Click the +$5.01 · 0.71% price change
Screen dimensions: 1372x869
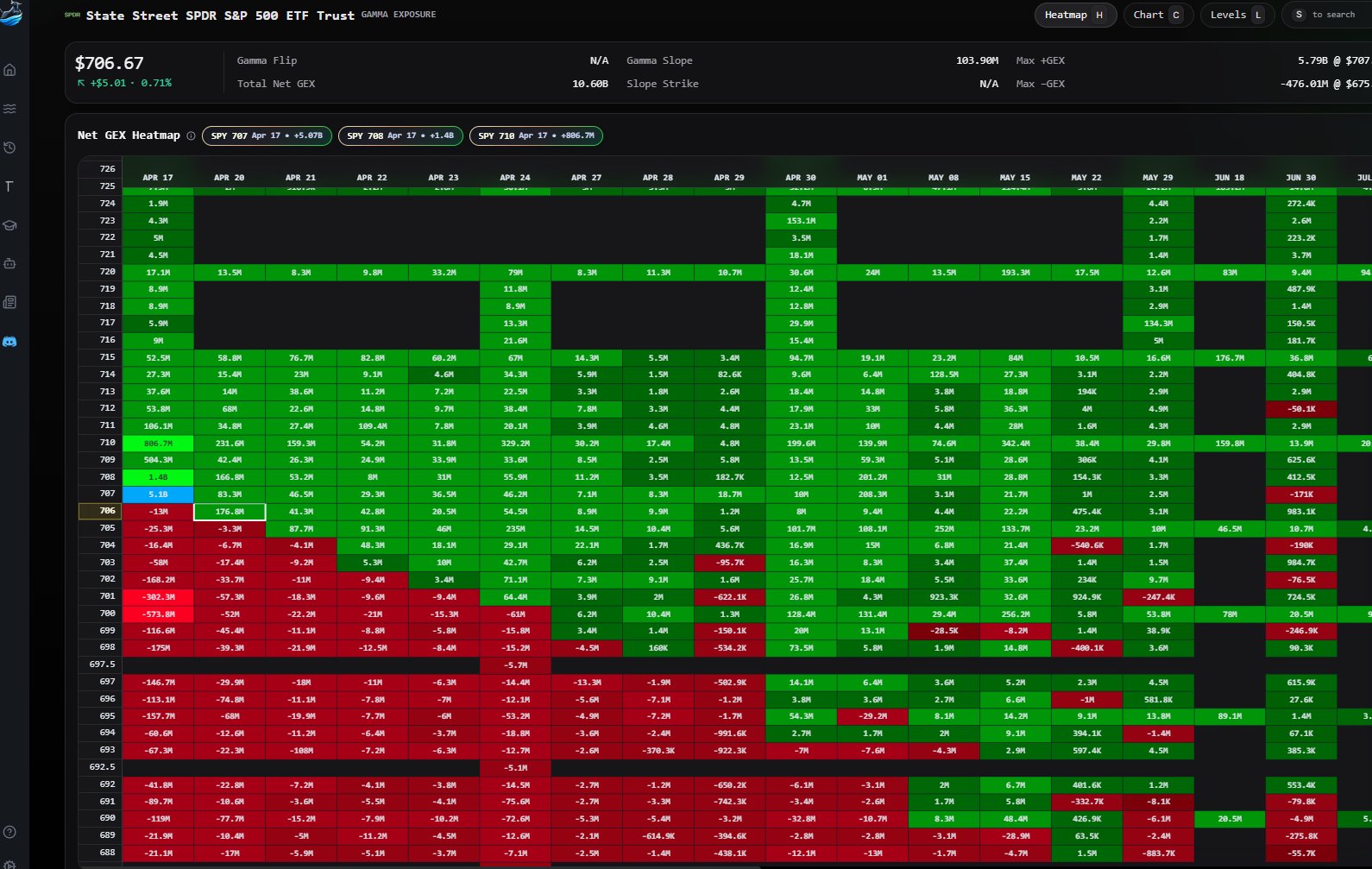(x=124, y=83)
